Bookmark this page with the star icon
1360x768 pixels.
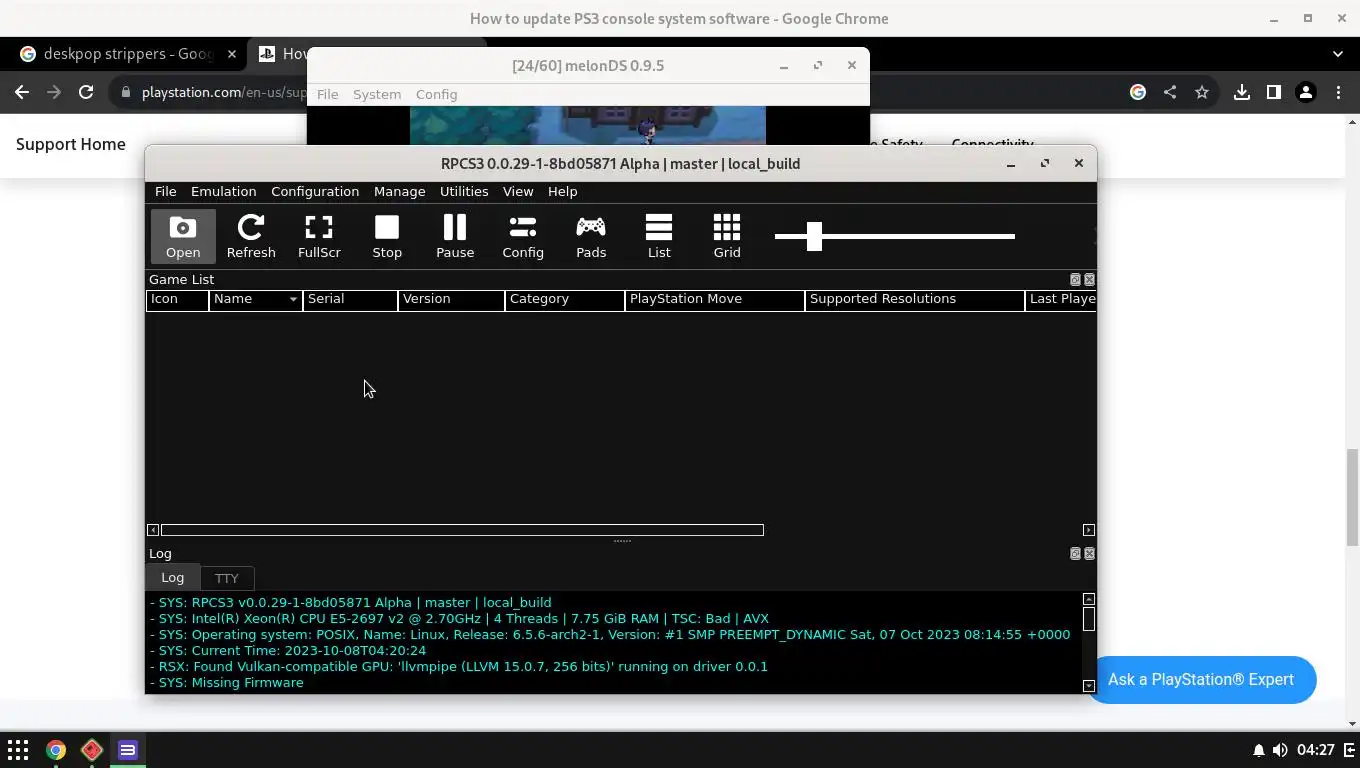pos(1202,92)
